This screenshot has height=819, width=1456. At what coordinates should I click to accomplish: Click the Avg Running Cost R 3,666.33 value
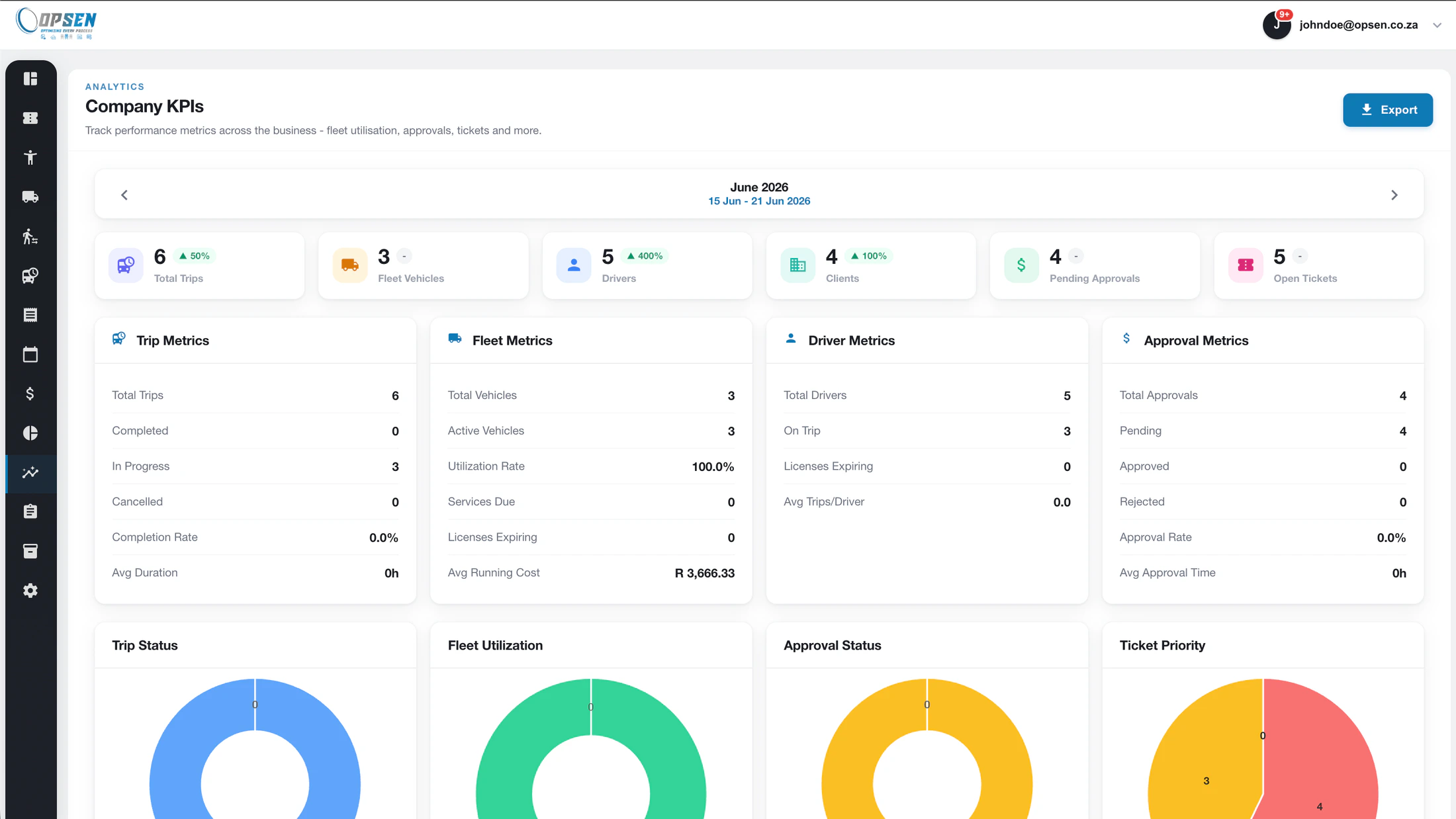pos(704,573)
